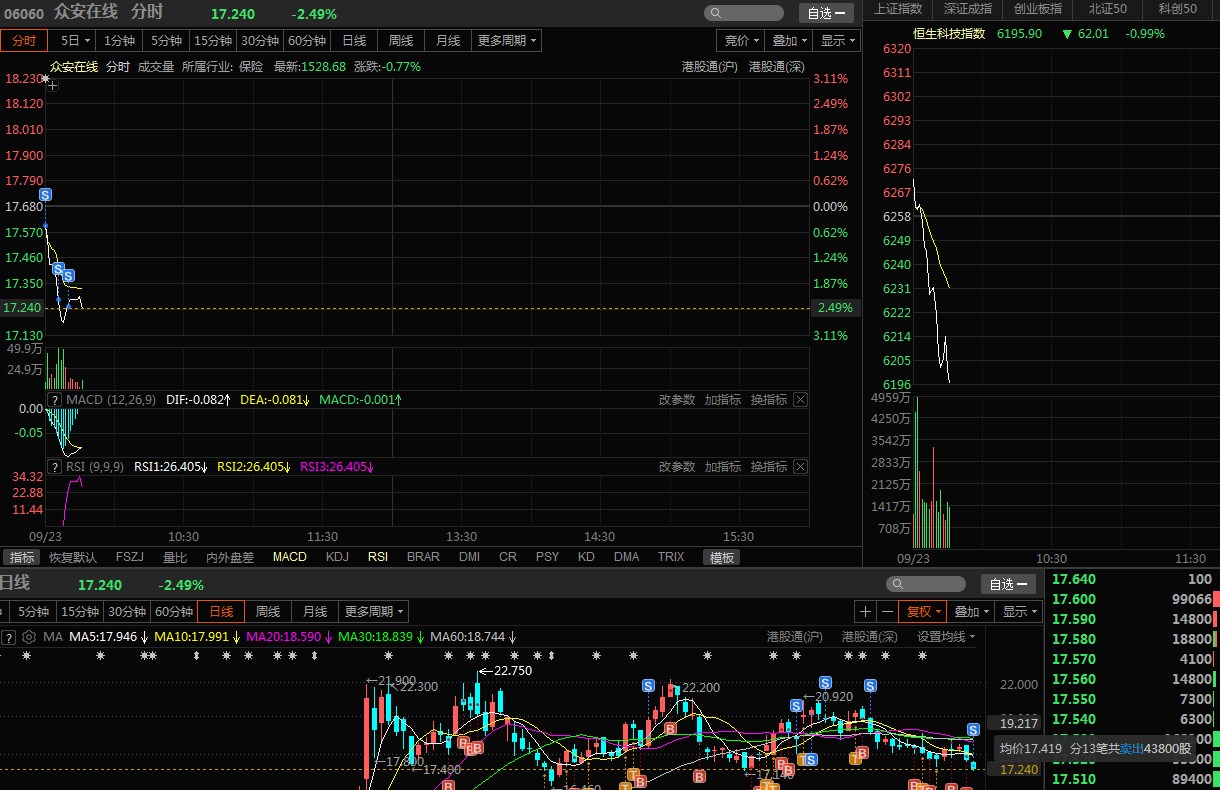The image size is (1220, 790).
Task: Click the topmost blue S marker on the intraday chart
Action: [x=45, y=193]
